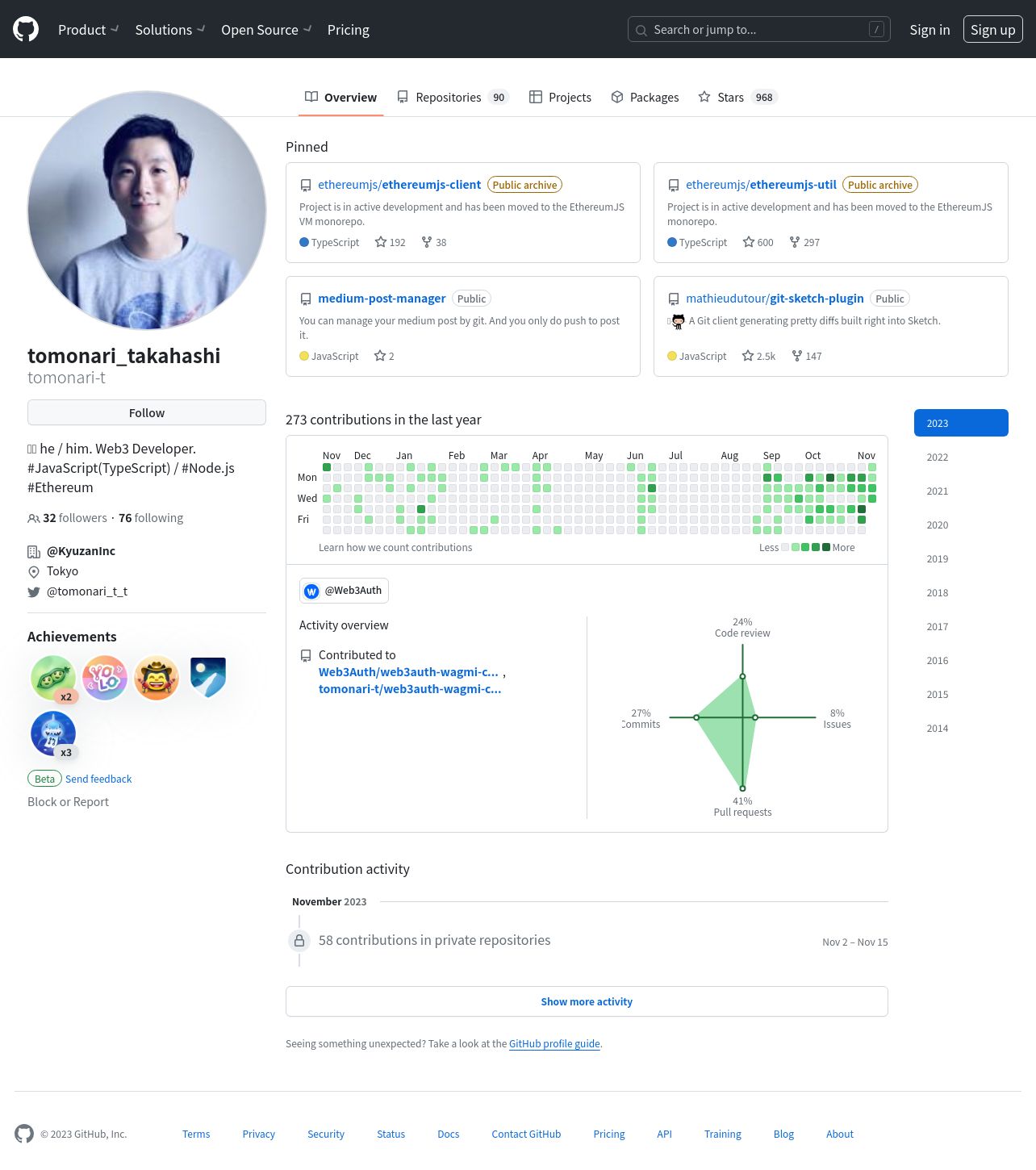Image resolution: width=1036 pixels, height=1170 pixels.
Task: Open the ethereumjs-client repository link
Action: pyautogui.click(x=399, y=185)
